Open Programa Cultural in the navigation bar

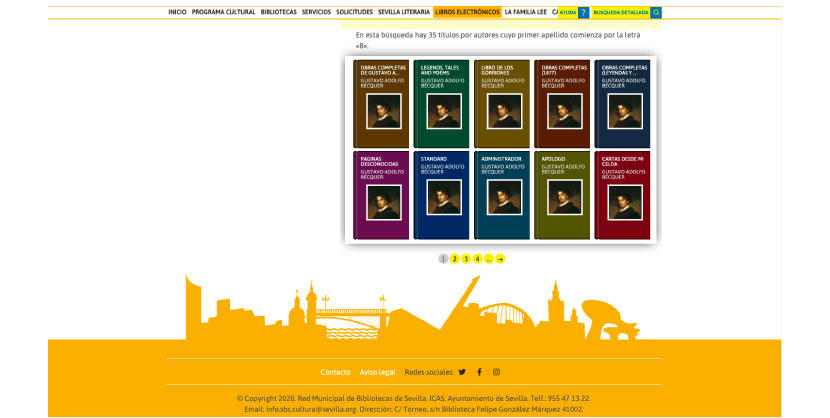coord(223,12)
